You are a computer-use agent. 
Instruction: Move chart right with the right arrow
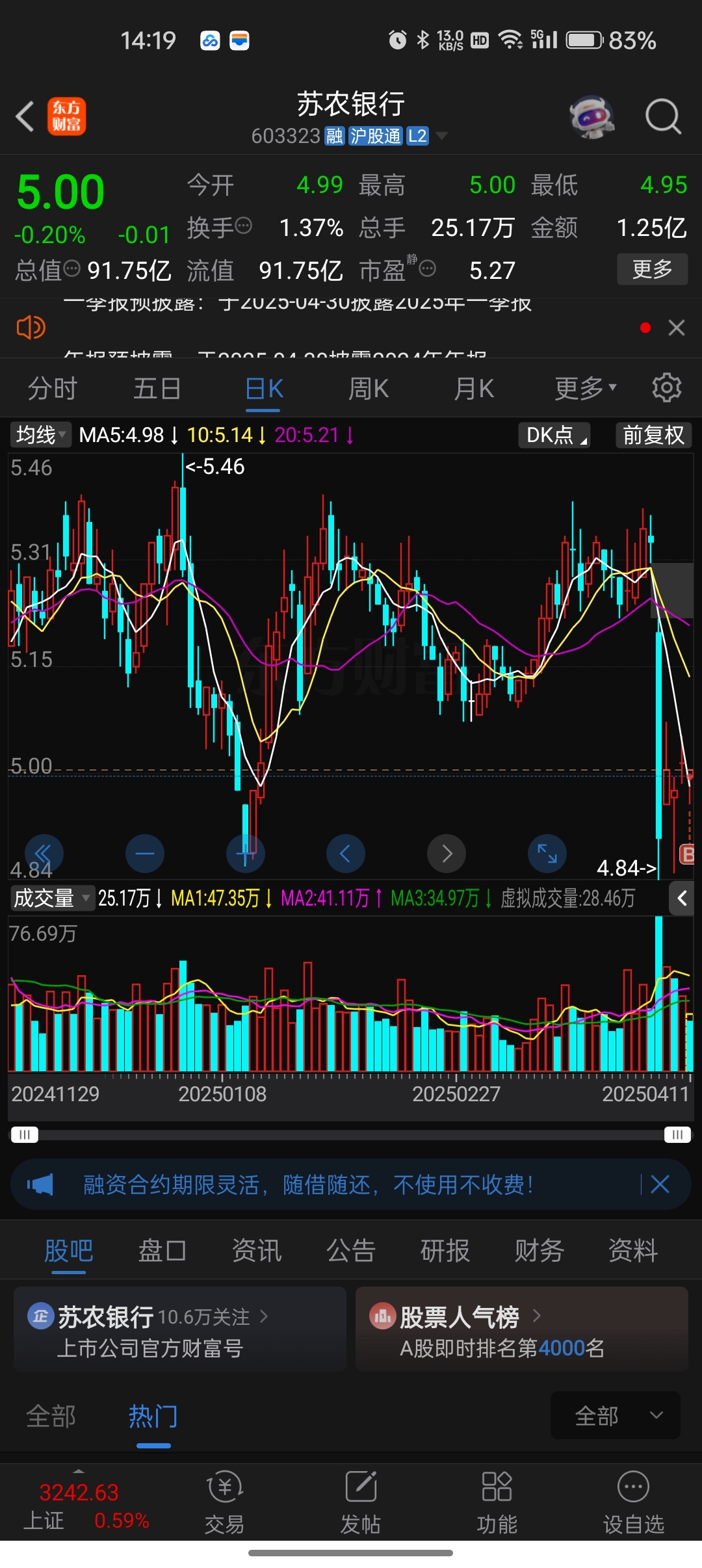[446, 853]
